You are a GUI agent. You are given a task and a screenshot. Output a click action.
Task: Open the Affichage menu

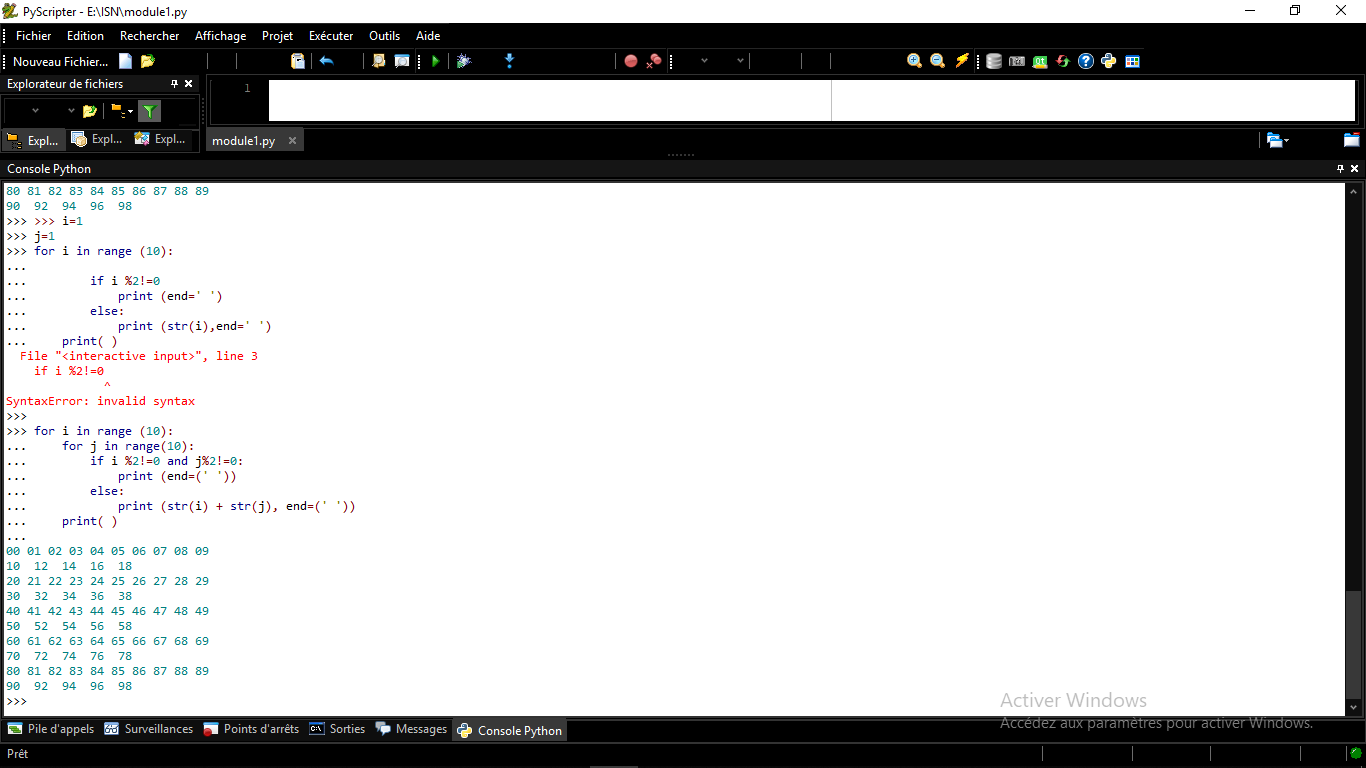tap(220, 36)
